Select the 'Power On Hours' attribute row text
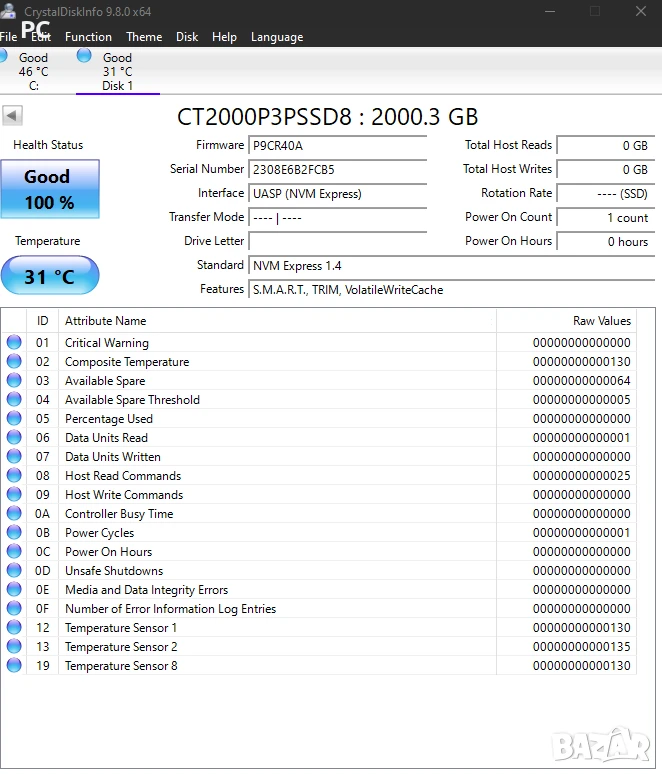This screenshot has height=774, width=662. click(x=109, y=551)
